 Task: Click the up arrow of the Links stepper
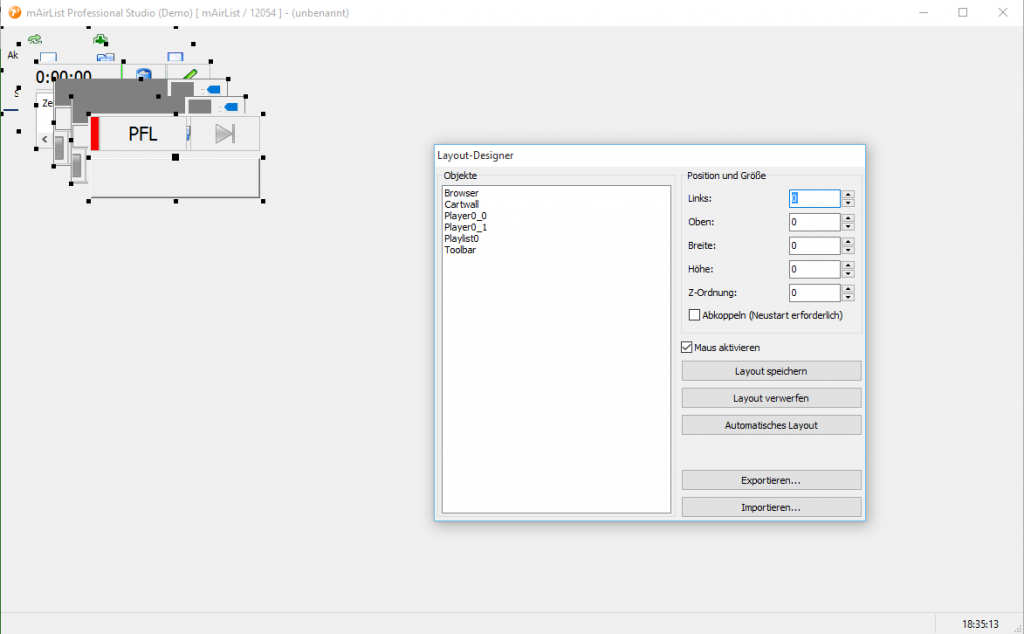click(848, 194)
